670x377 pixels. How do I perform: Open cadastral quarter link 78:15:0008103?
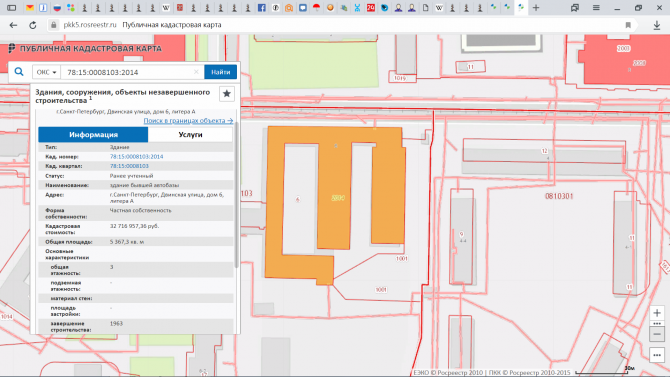coord(129,166)
